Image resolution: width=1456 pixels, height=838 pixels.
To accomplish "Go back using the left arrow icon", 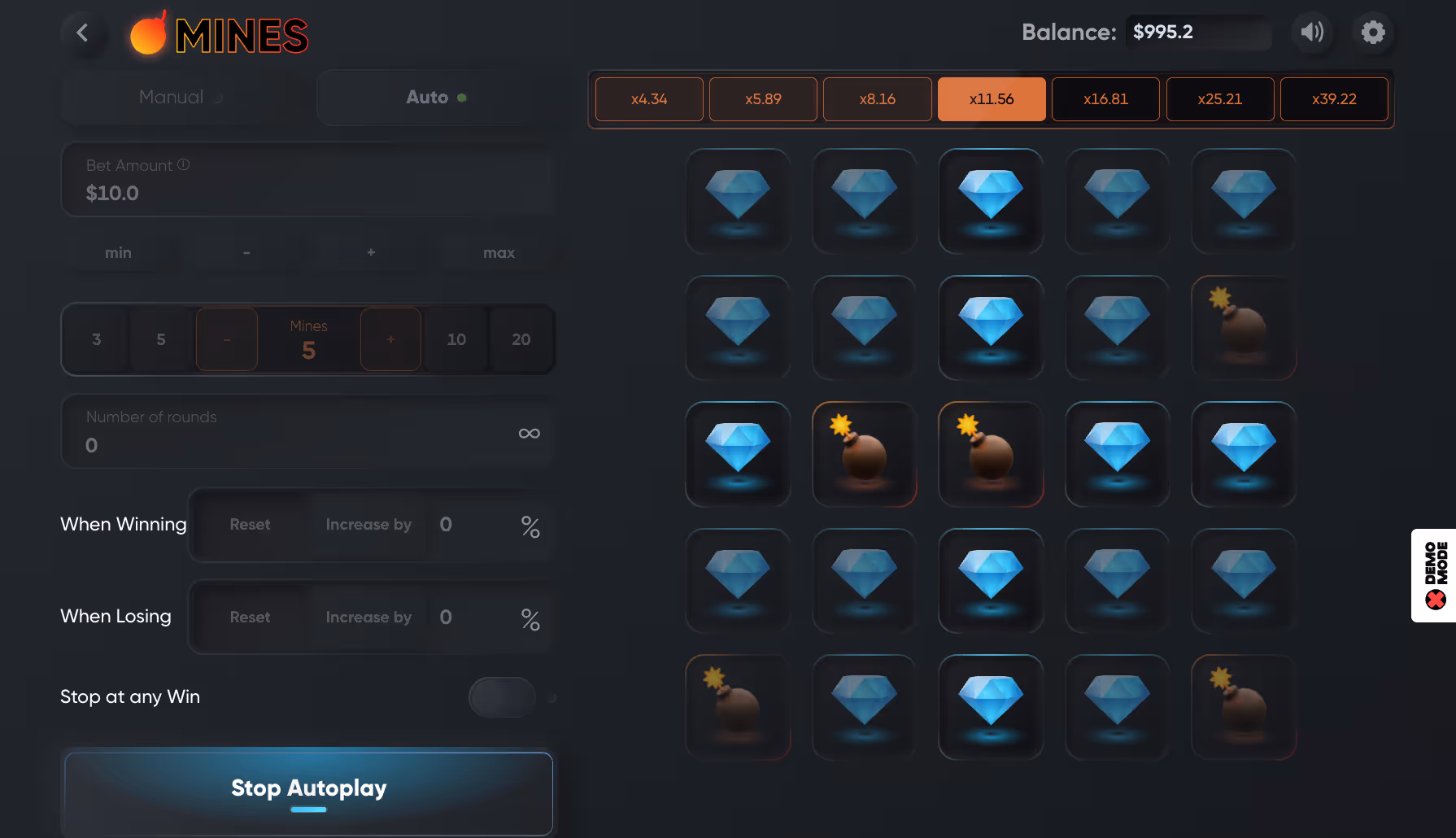I will click(82, 33).
